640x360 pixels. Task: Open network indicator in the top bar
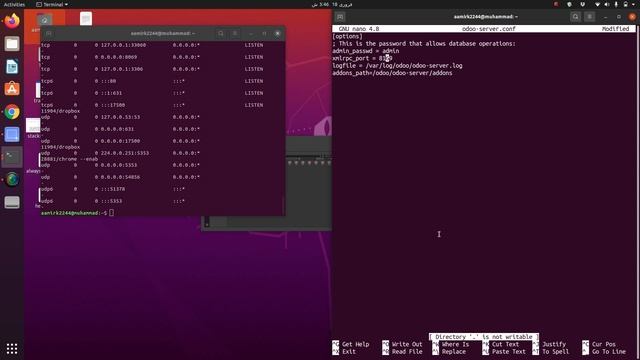(x=597, y=4)
